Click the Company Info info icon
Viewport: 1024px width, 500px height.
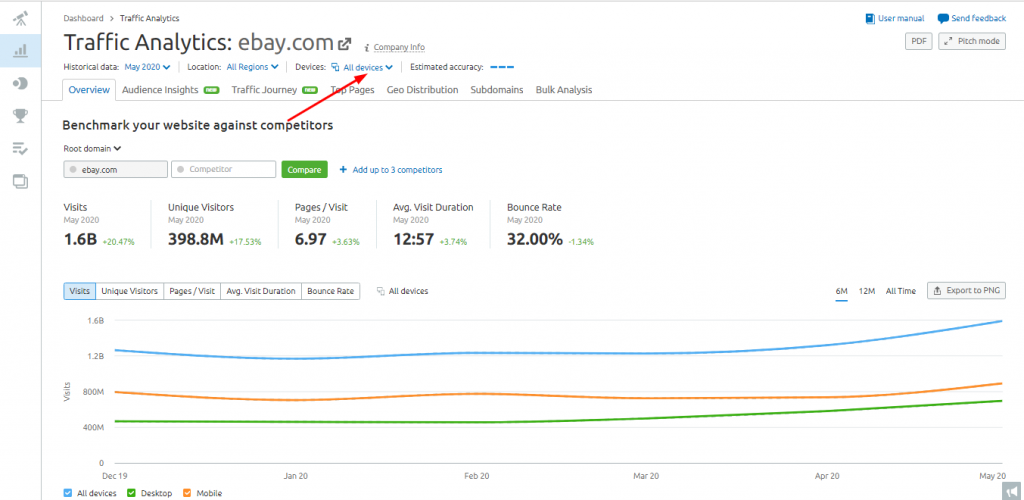pyautogui.click(x=367, y=48)
